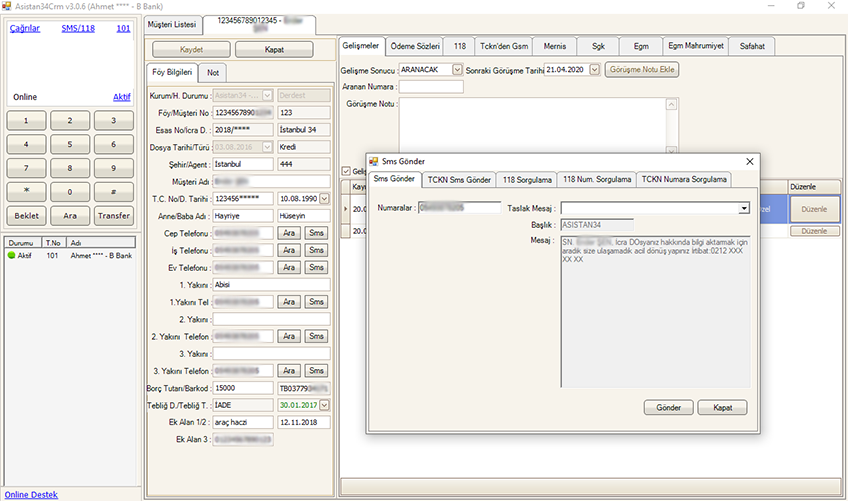This screenshot has height=501, width=848.
Task: Select the Sms Gönder tab in dialog
Action: pos(394,179)
